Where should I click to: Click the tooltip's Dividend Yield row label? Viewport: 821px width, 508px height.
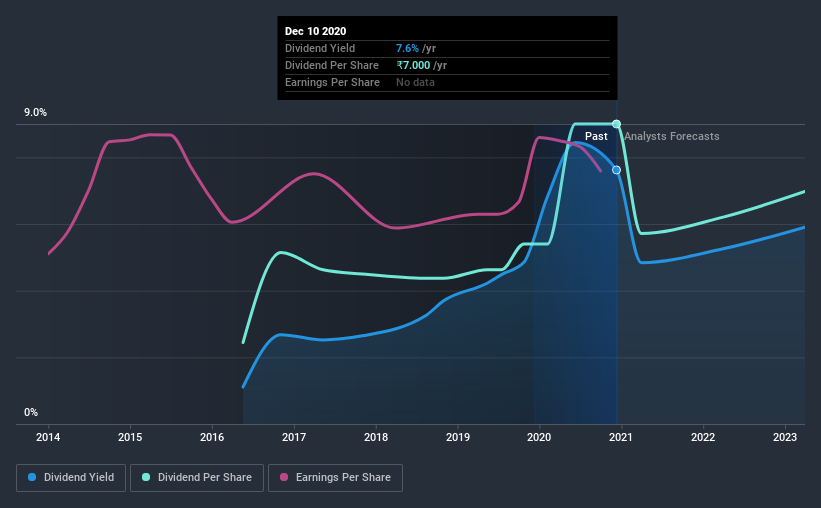[x=320, y=48]
